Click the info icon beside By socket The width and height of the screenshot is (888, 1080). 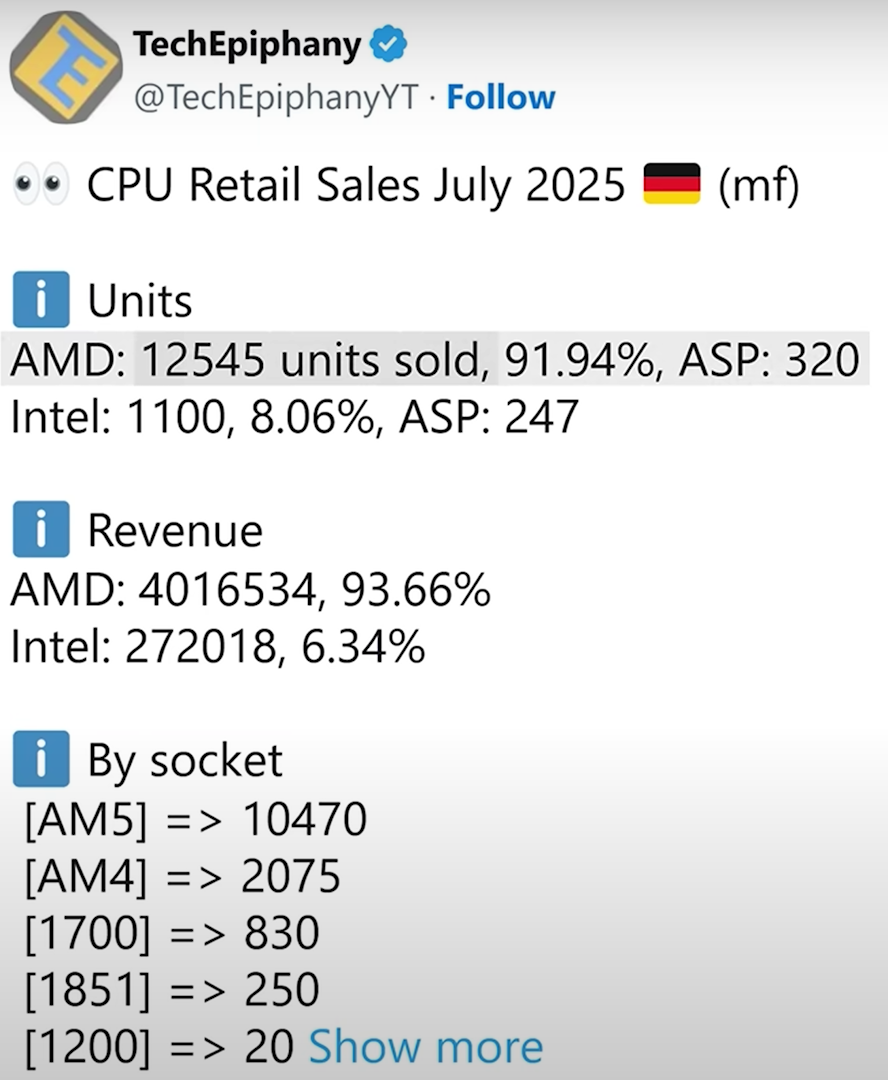pos(41,759)
